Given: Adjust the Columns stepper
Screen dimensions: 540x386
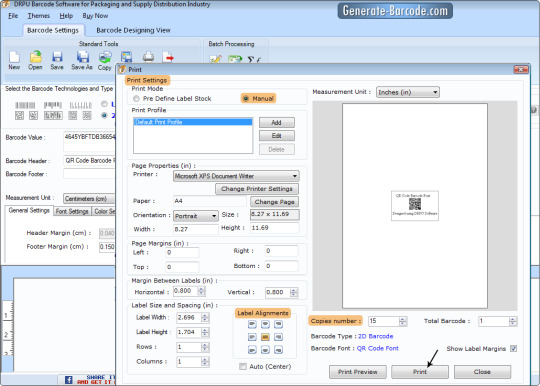Looking at the screenshot, I should tap(205, 362).
